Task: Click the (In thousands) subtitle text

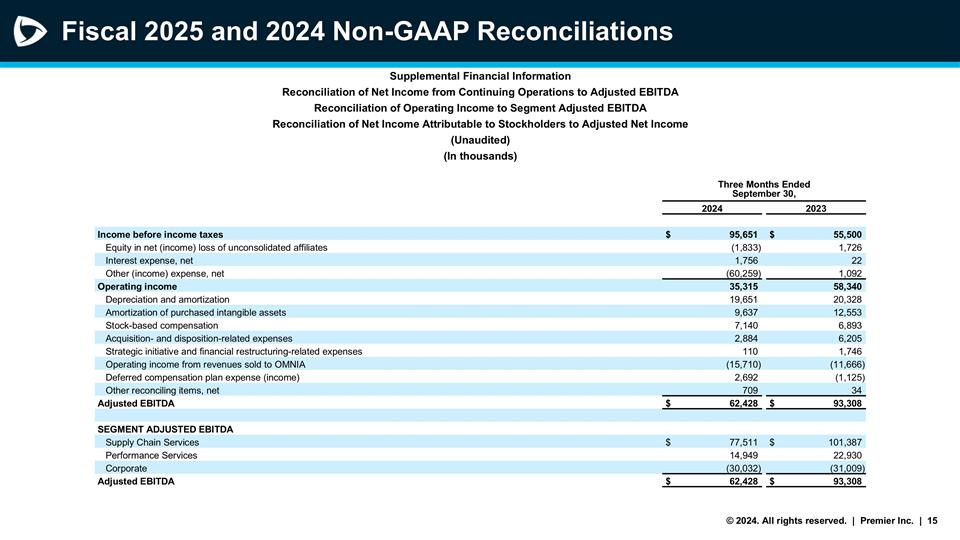Action: [480, 156]
